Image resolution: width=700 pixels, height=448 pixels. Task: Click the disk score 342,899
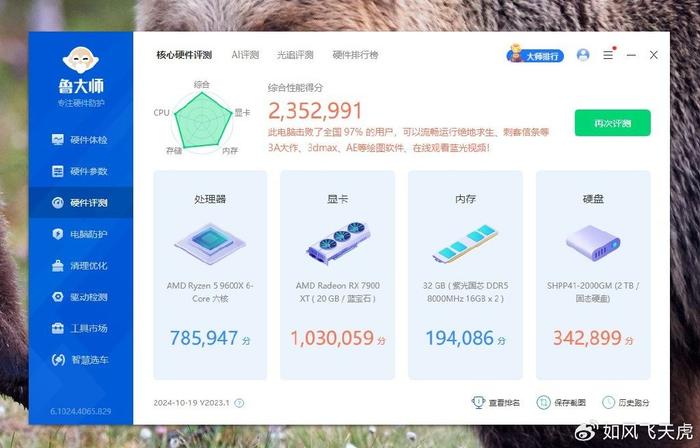tap(588, 338)
